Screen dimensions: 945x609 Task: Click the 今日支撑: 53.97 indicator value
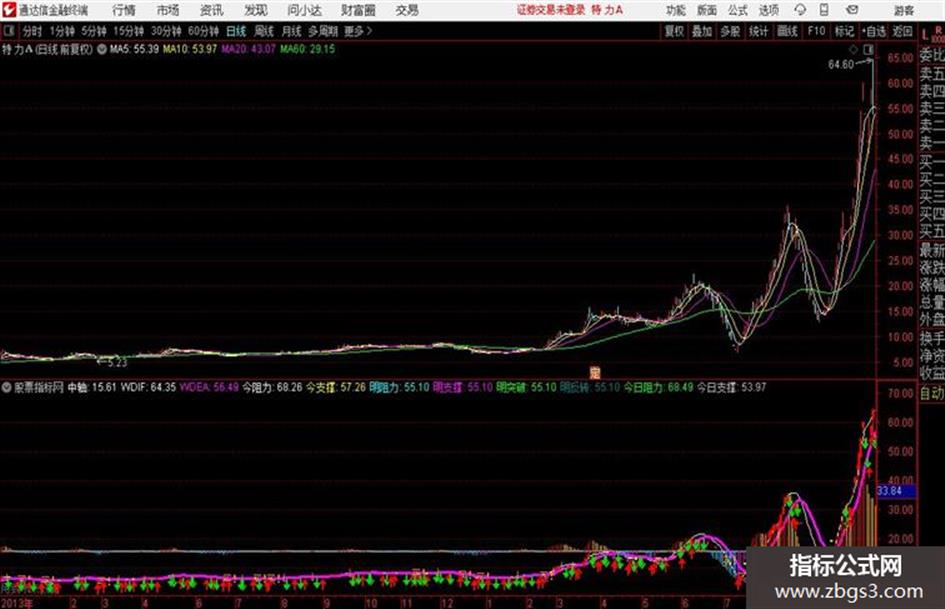731,387
